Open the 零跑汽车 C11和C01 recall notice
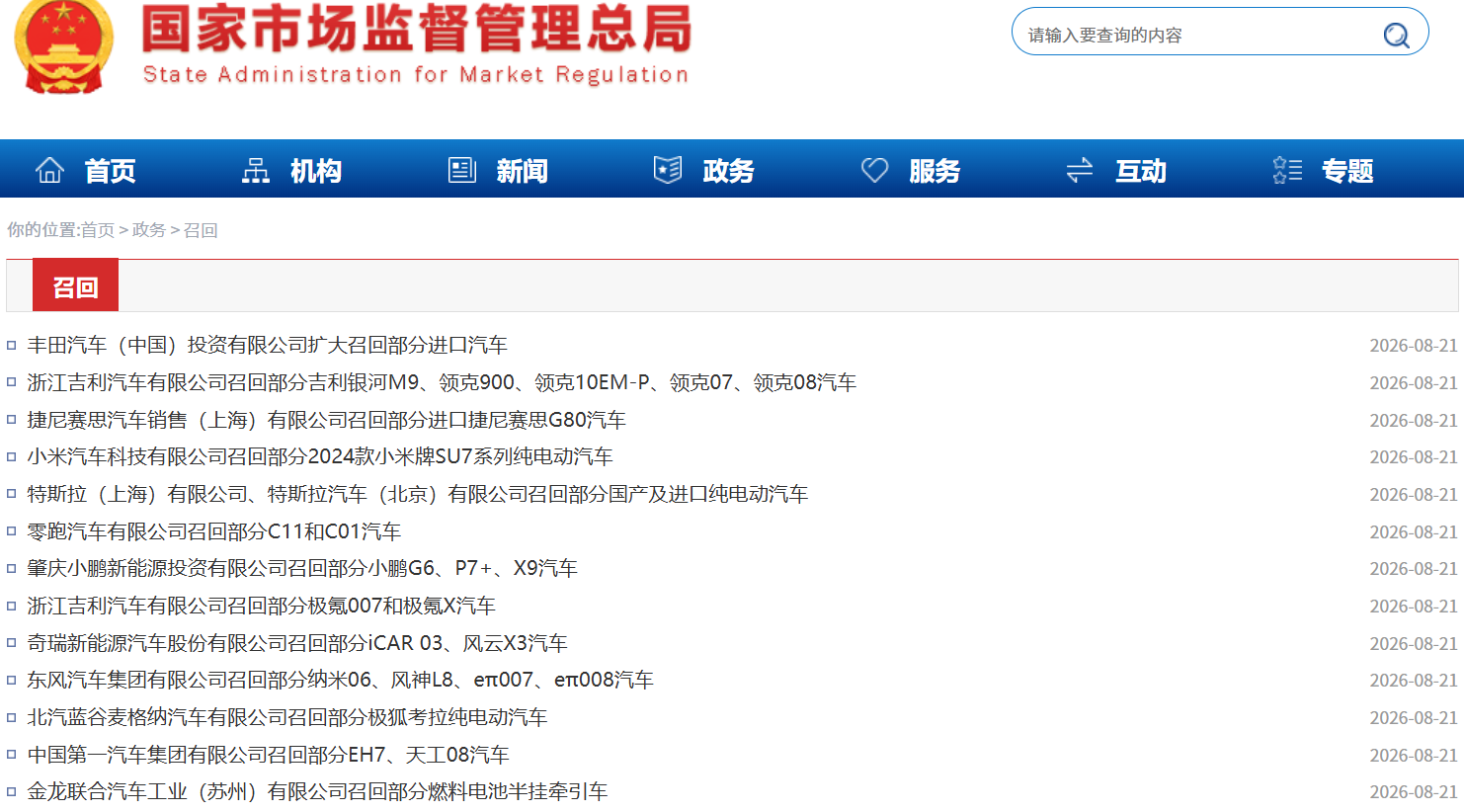 tap(214, 531)
